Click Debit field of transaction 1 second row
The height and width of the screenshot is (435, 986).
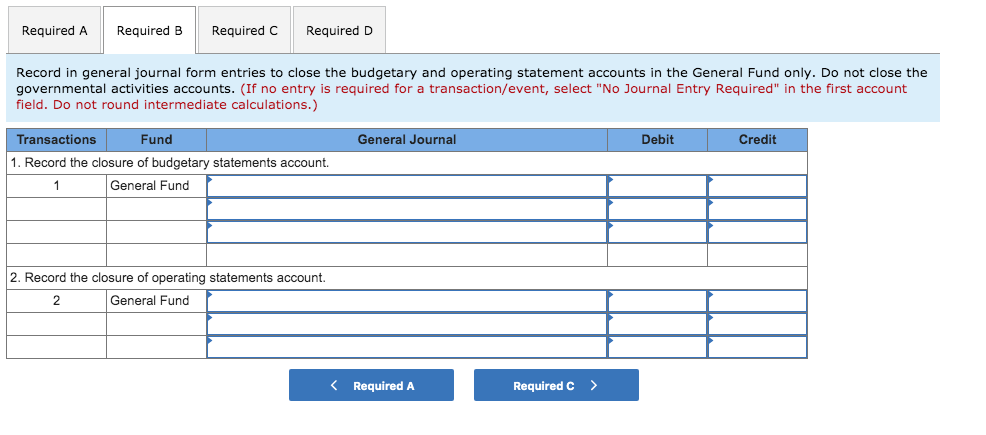coord(657,209)
